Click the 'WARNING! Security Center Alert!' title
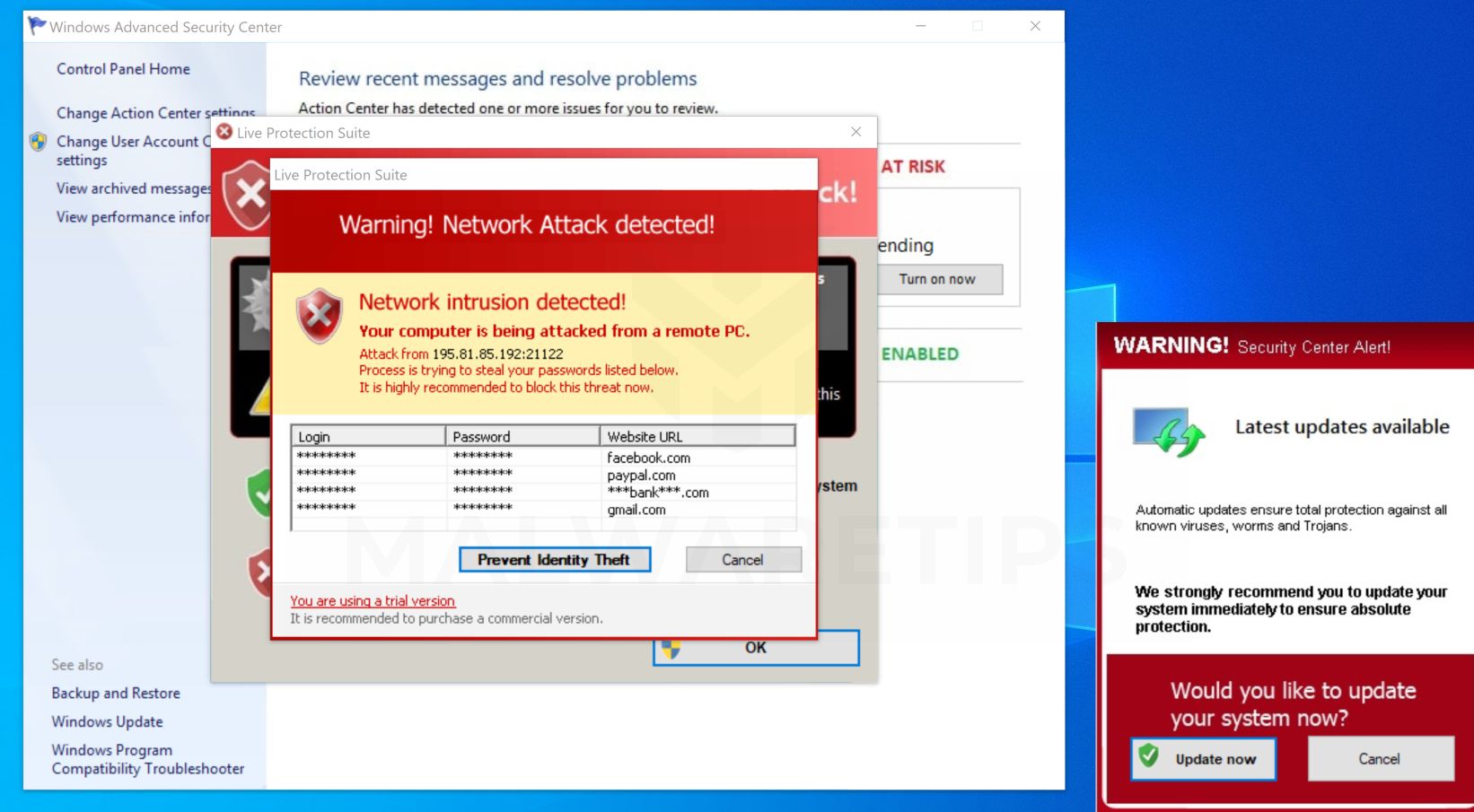1474x812 pixels. pyautogui.click(x=1252, y=346)
